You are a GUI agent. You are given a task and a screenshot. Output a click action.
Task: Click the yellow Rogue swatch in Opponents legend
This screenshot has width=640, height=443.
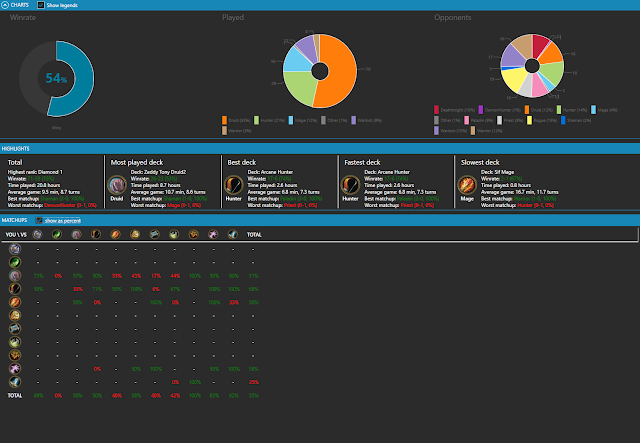coord(529,120)
